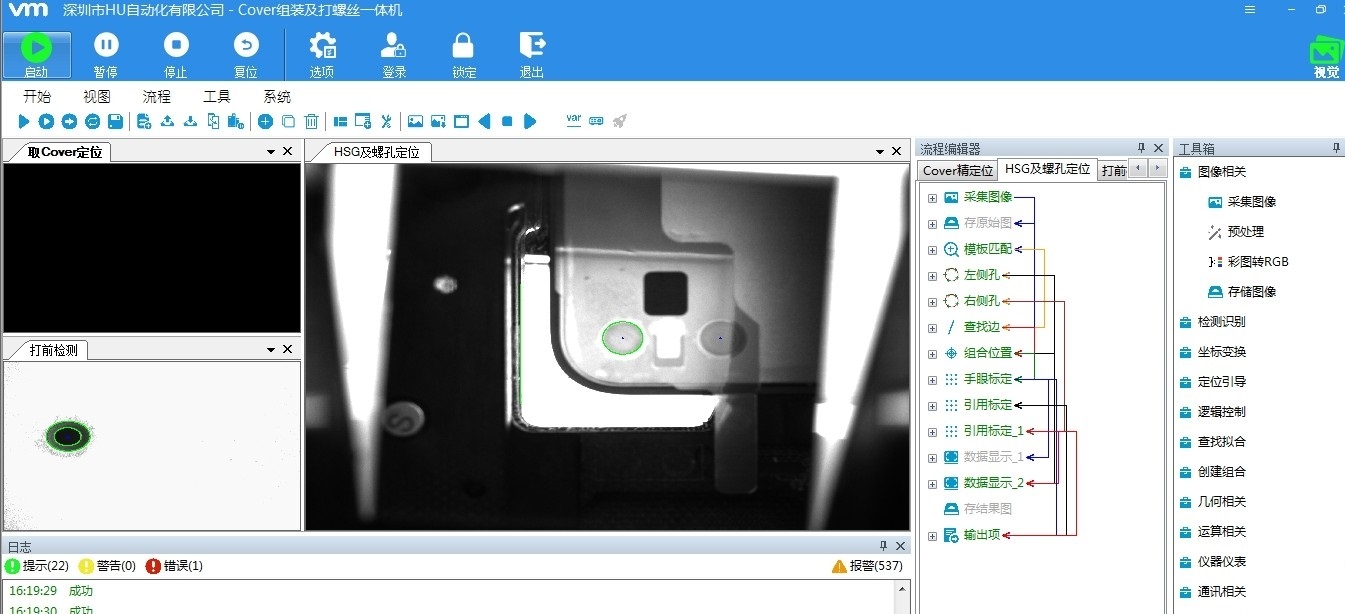Expand the 查找边 node
Image resolution: width=1345 pixels, height=614 pixels.
[932, 328]
